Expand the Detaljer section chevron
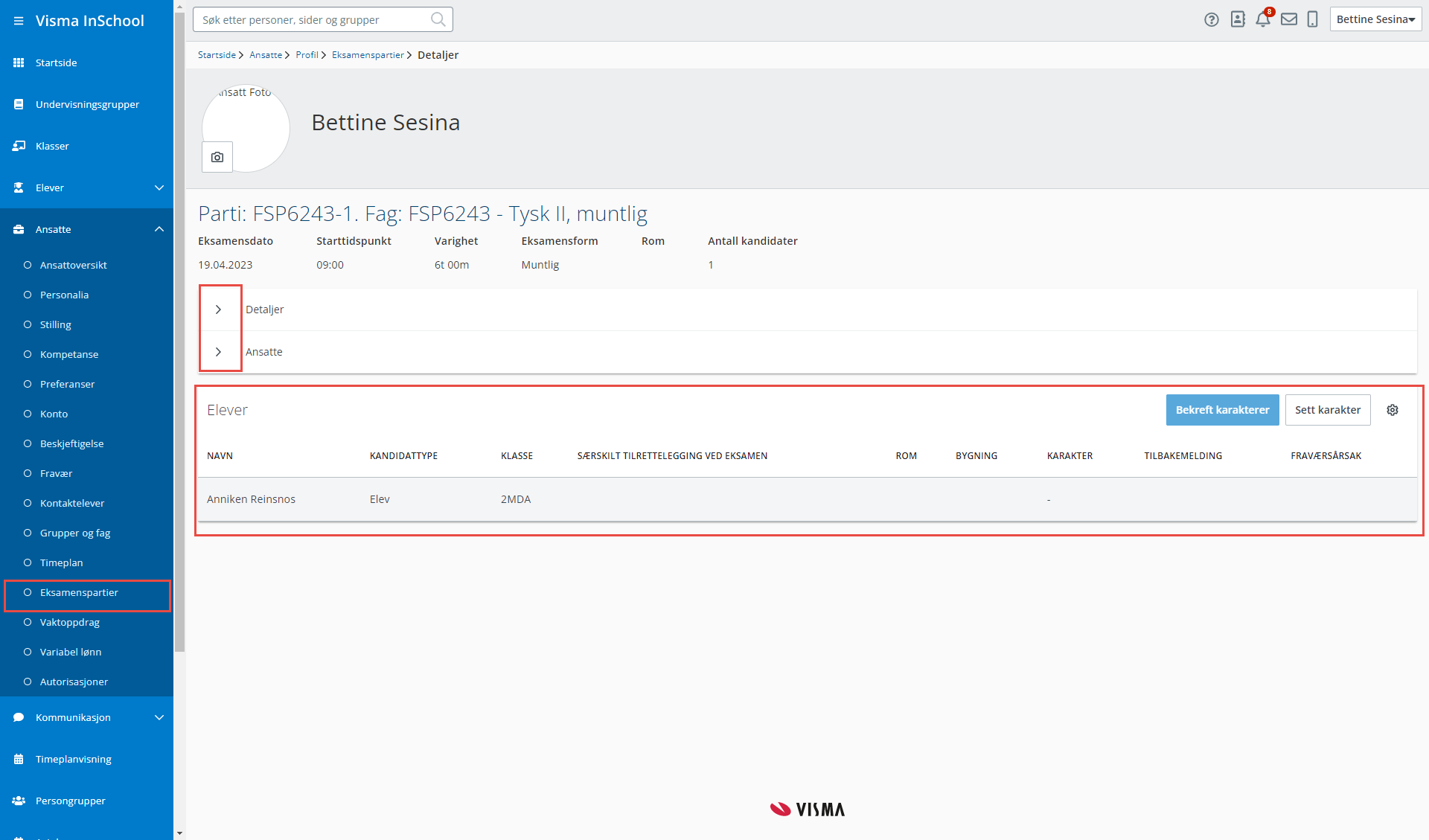Screen dimensions: 1429x840 click(x=218, y=310)
